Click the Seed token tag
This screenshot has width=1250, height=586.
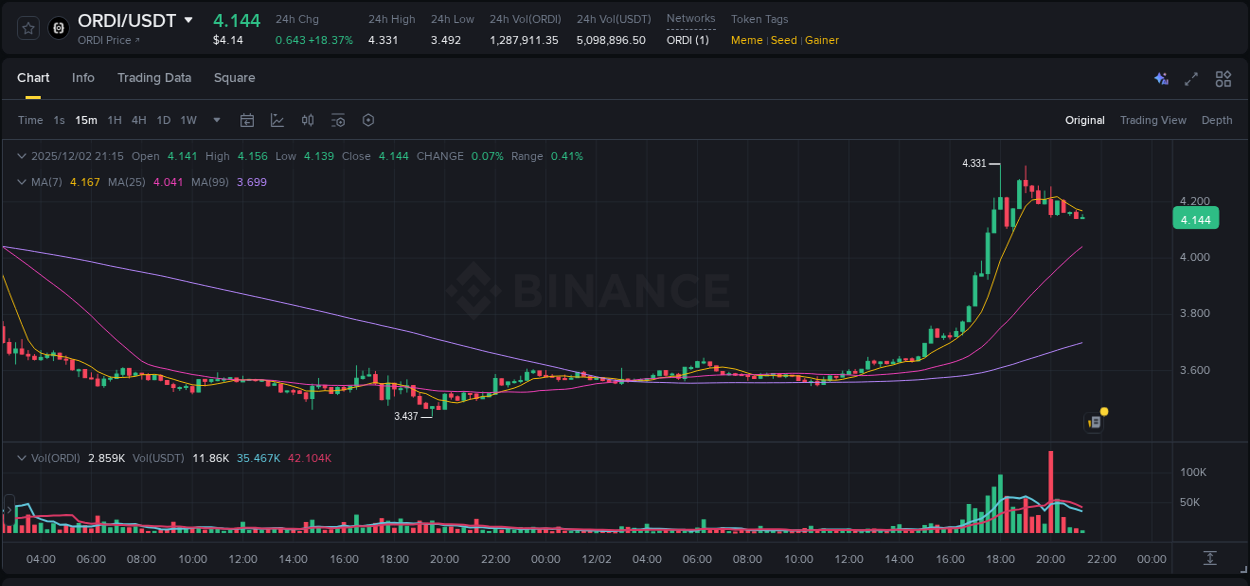pyautogui.click(x=784, y=40)
